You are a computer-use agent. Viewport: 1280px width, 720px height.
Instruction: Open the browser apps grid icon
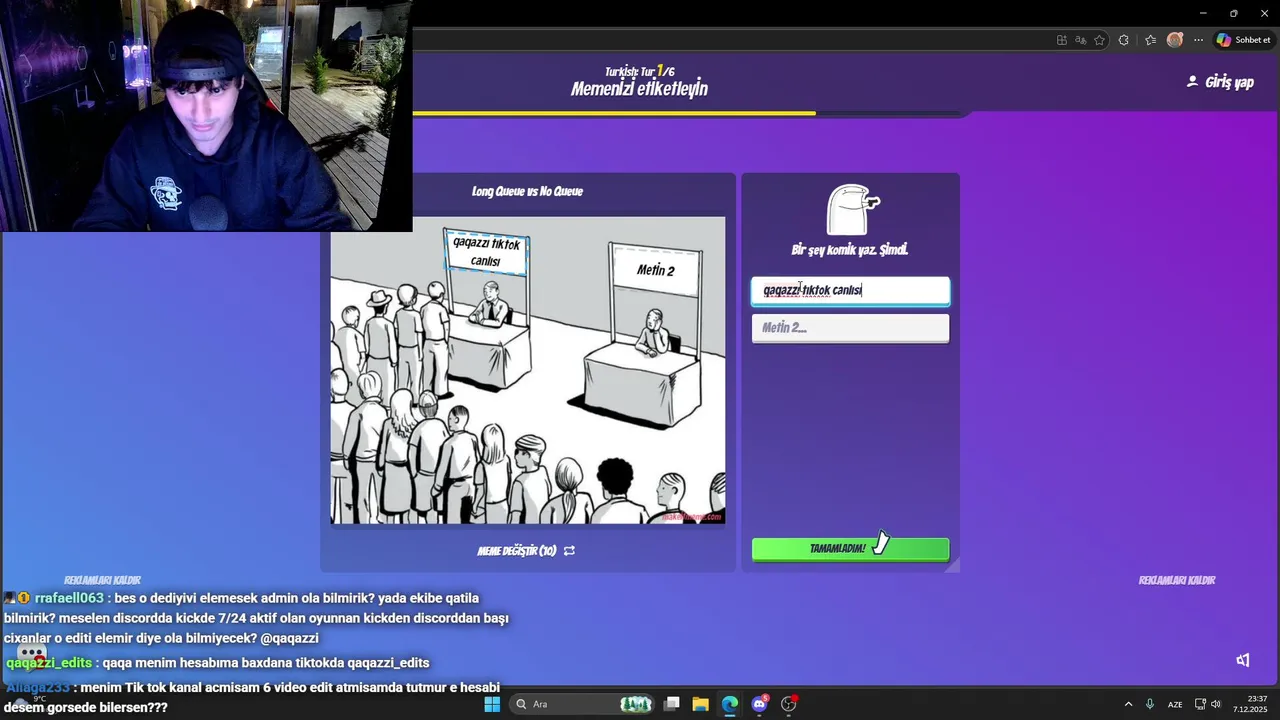[x=1061, y=40]
